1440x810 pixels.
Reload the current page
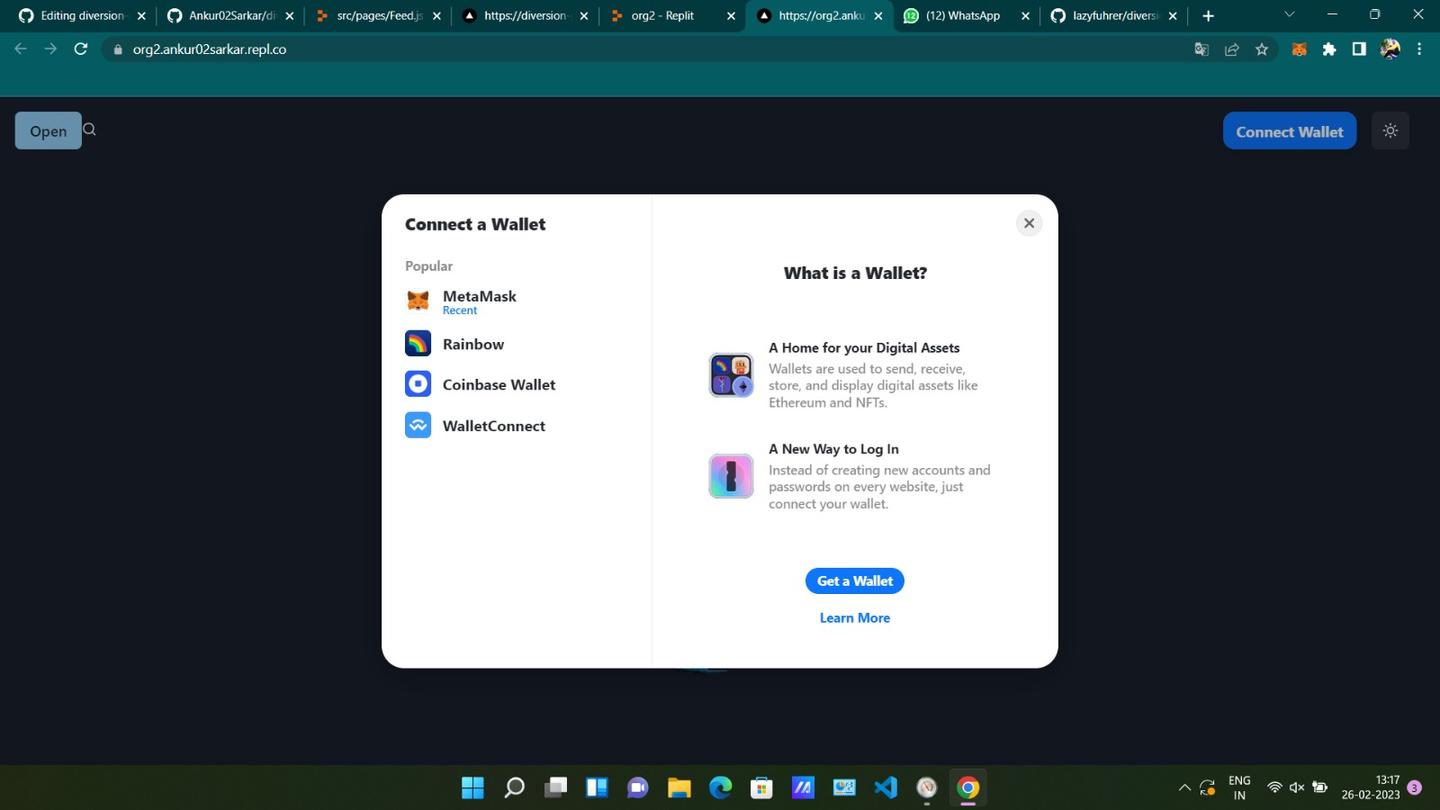pyautogui.click(x=81, y=49)
